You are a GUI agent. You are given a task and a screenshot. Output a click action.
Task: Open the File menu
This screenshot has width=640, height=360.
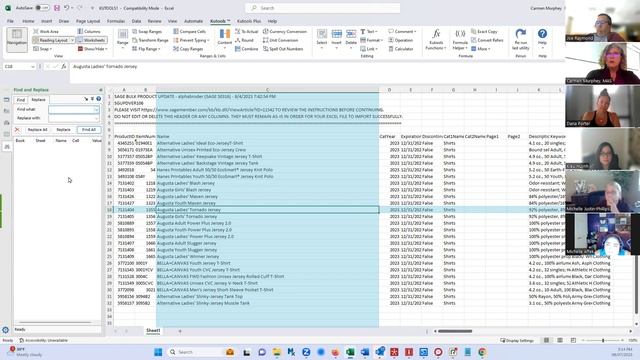[10, 21]
